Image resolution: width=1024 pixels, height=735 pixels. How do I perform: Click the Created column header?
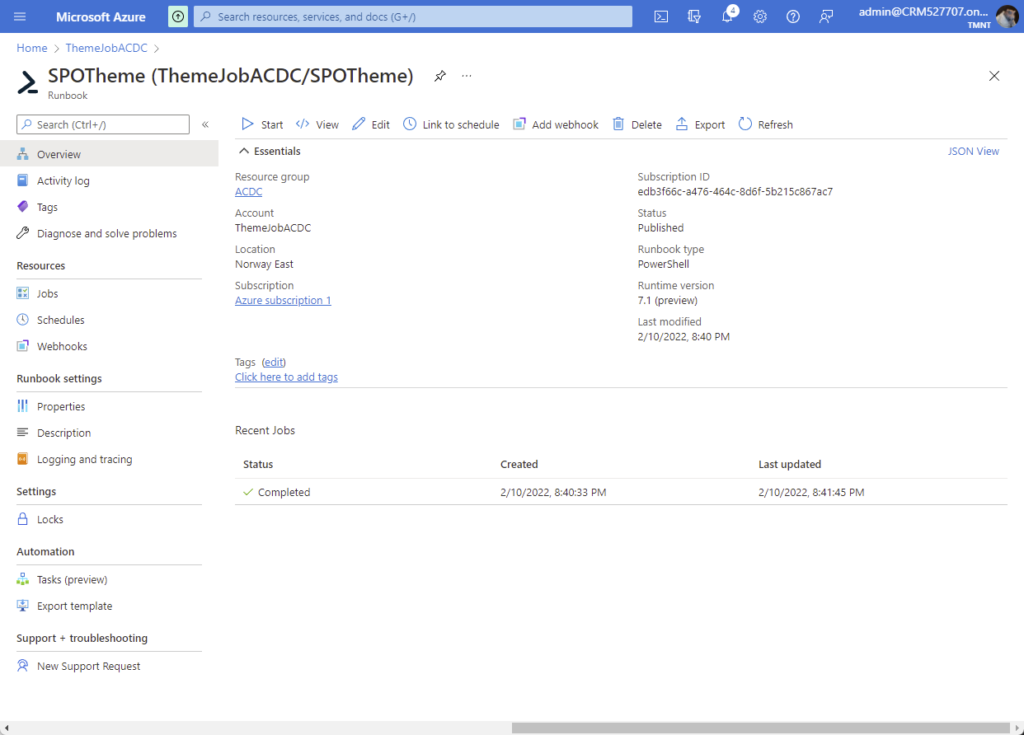(x=519, y=465)
